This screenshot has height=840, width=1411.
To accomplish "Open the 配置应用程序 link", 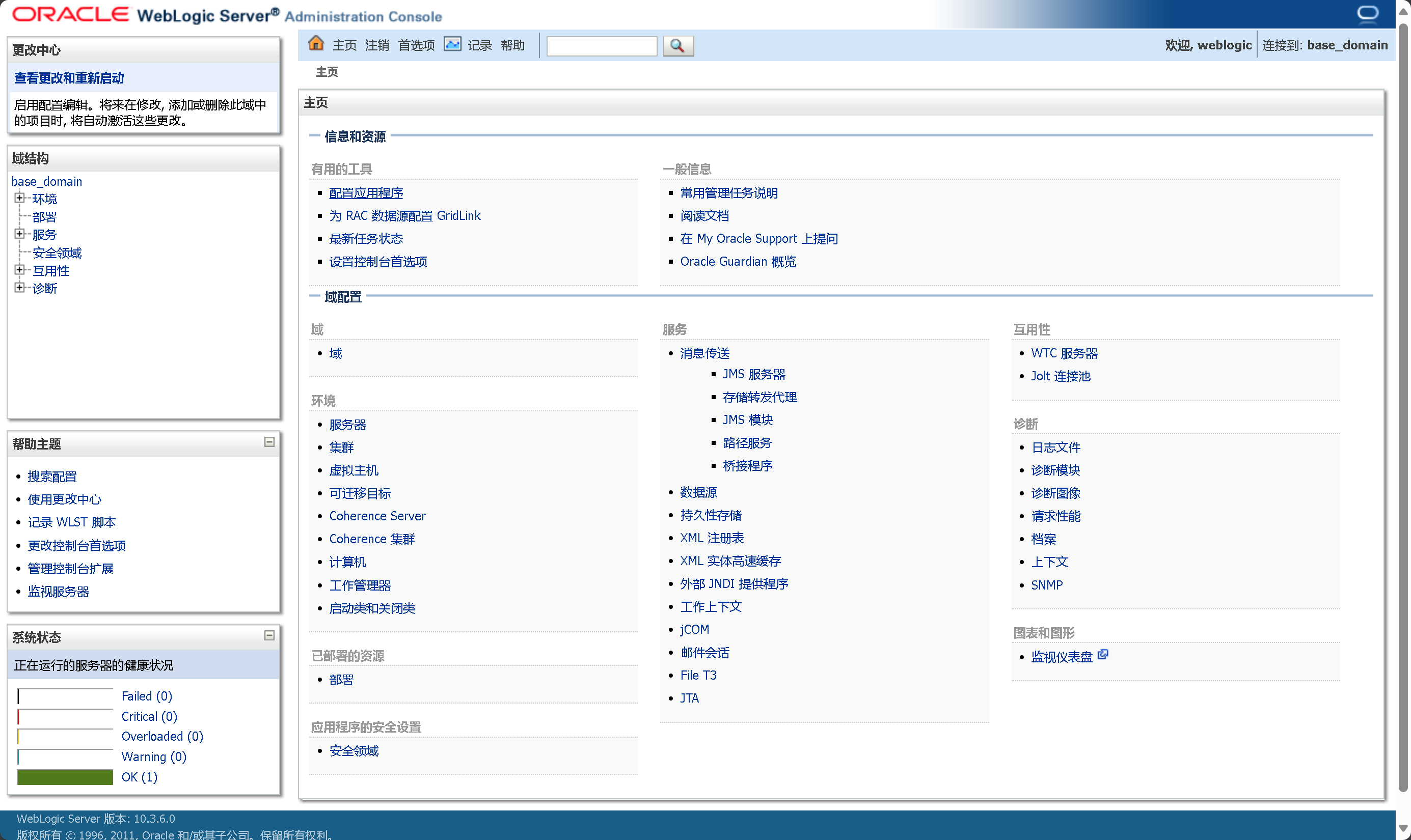I will pyautogui.click(x=366, y=193).
